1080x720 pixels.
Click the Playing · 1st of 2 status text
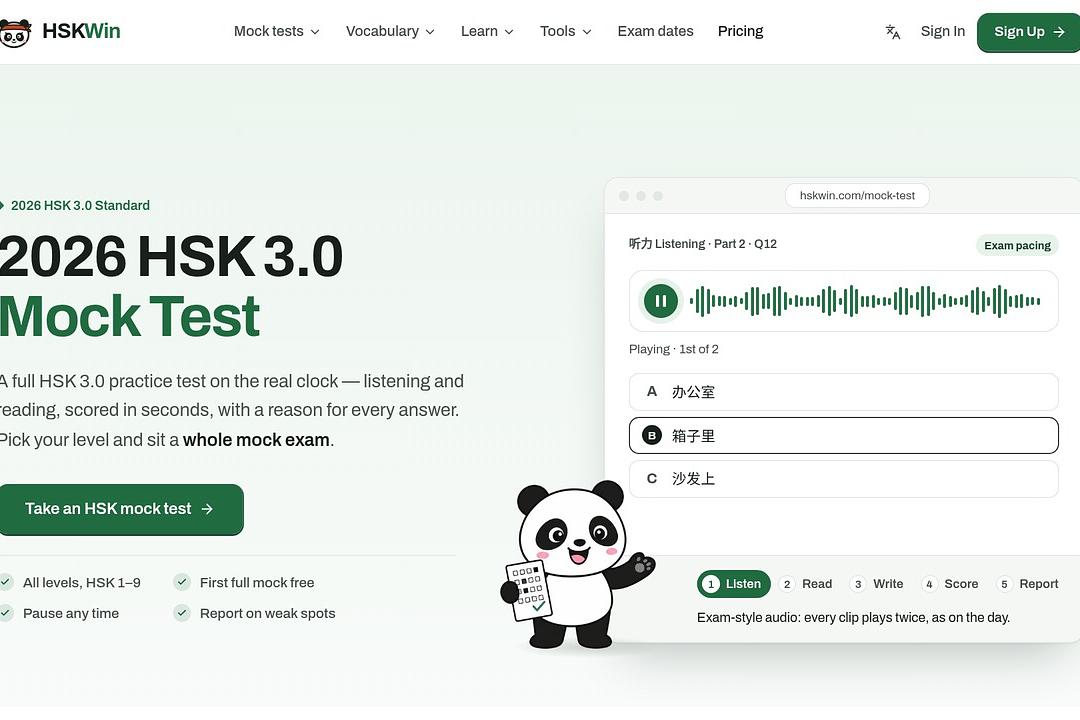(x=674, y=349)
